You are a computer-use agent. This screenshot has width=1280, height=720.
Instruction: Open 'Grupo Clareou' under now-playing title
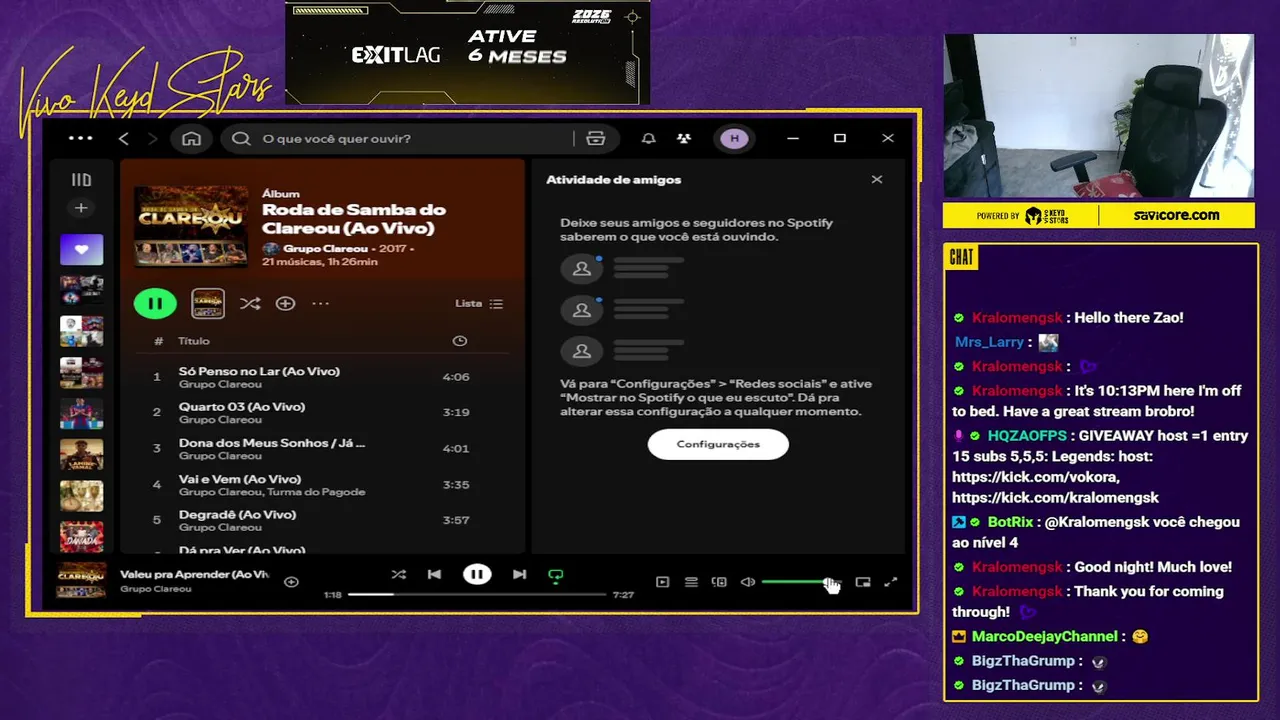(x=155, y=589)
